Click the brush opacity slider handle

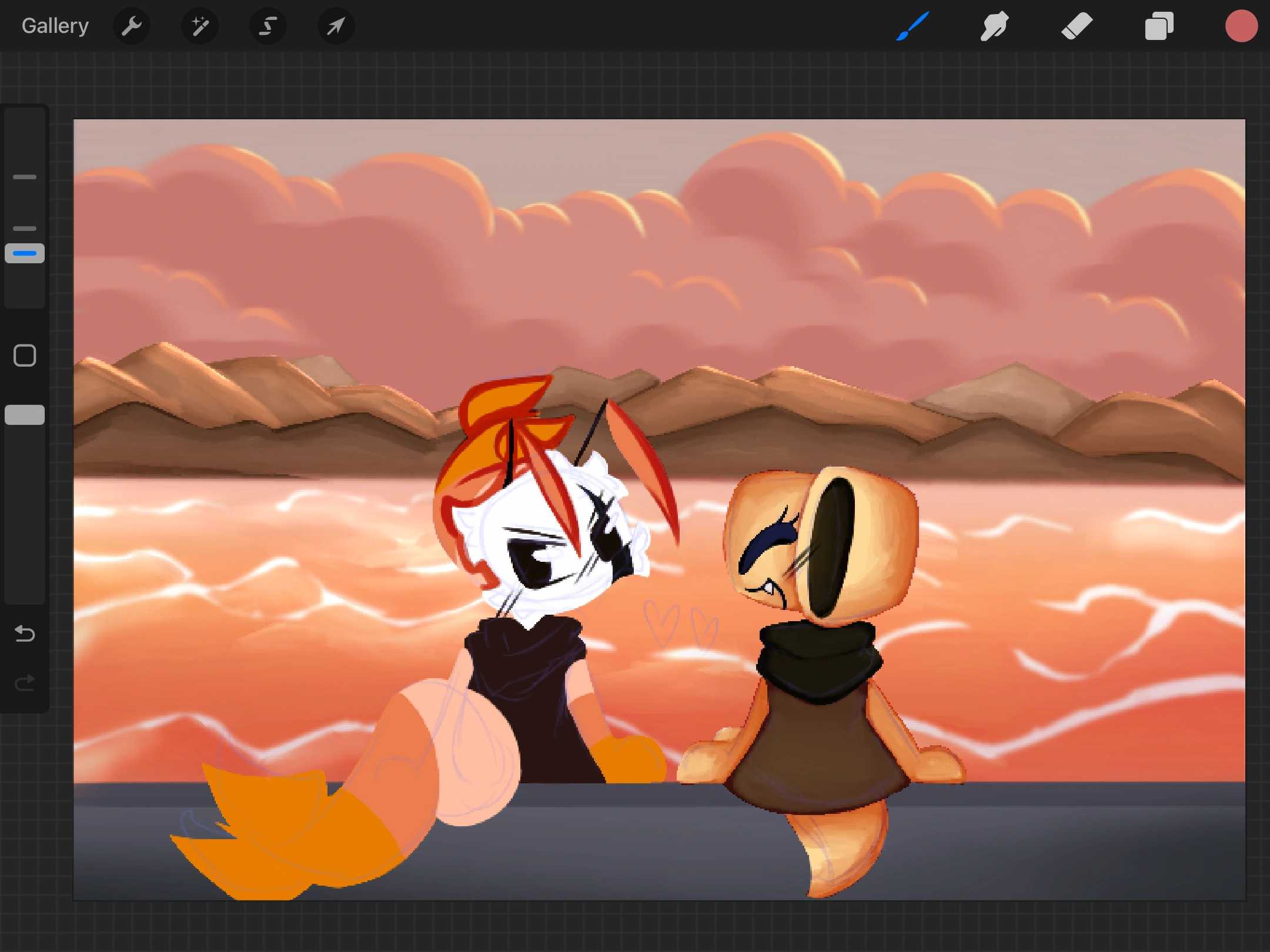pos(25,415)
